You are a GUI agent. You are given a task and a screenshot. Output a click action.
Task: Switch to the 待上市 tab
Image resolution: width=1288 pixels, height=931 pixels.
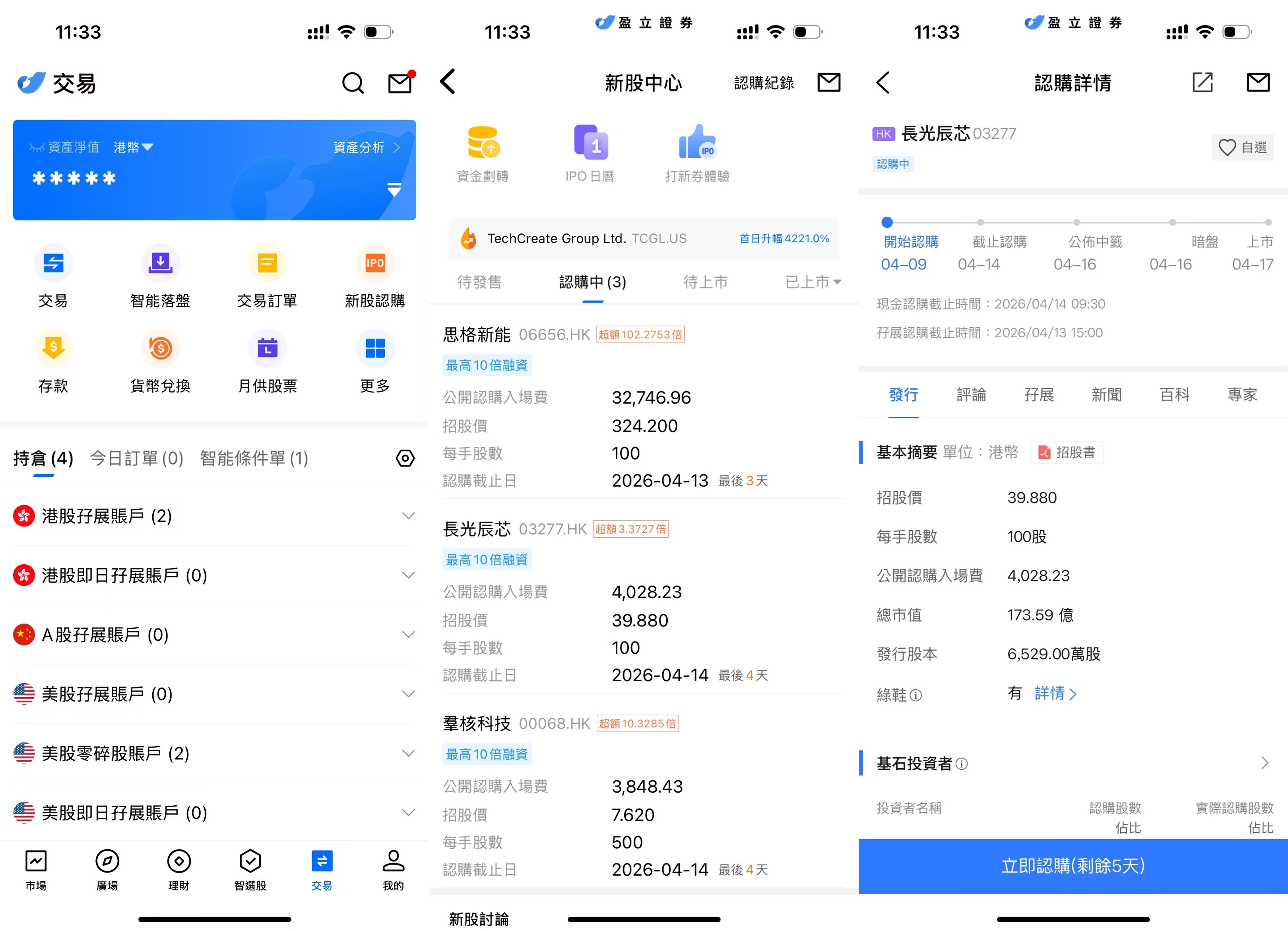coord(705,282)
